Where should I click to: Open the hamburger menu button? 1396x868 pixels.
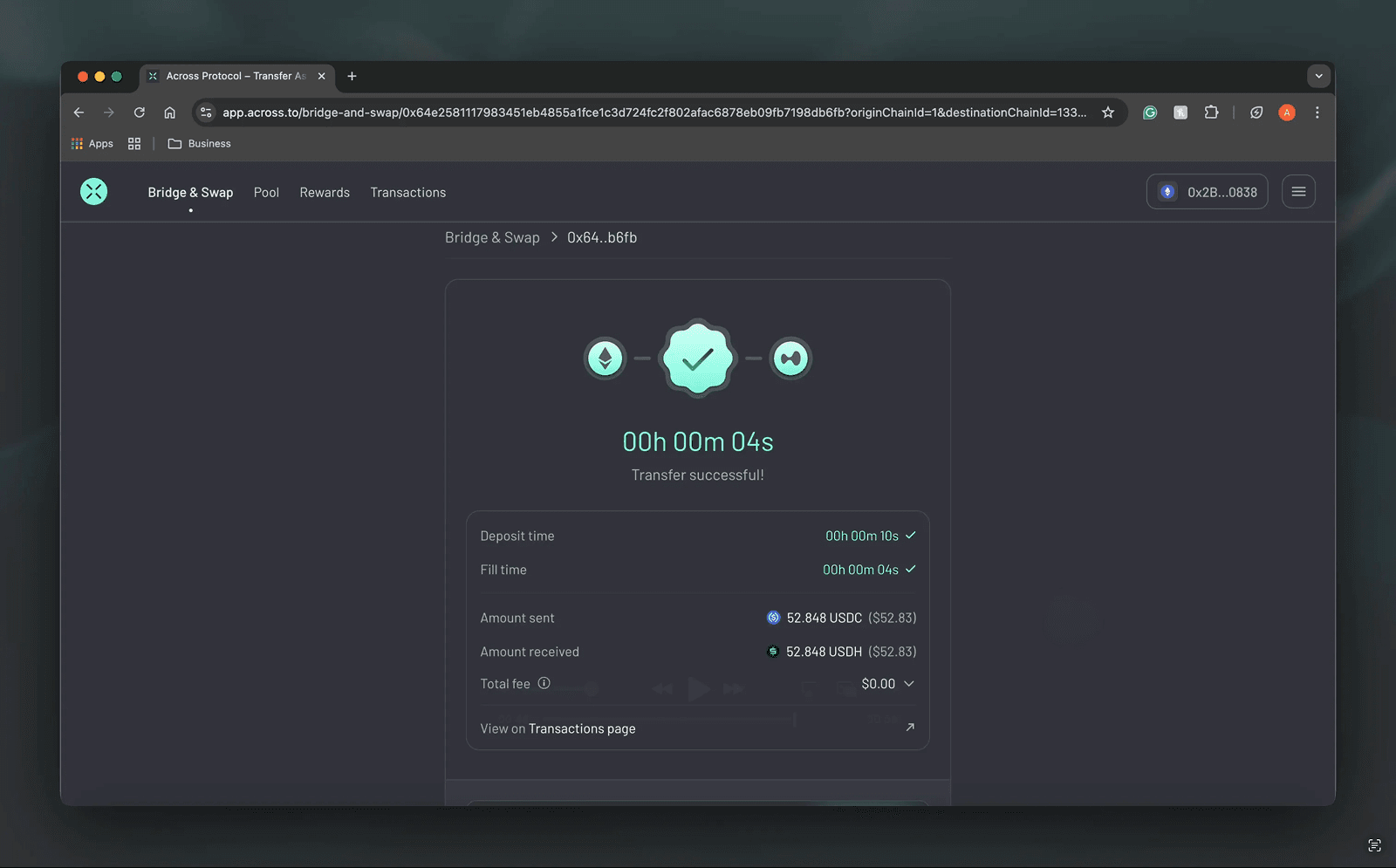click(1298, 192)
